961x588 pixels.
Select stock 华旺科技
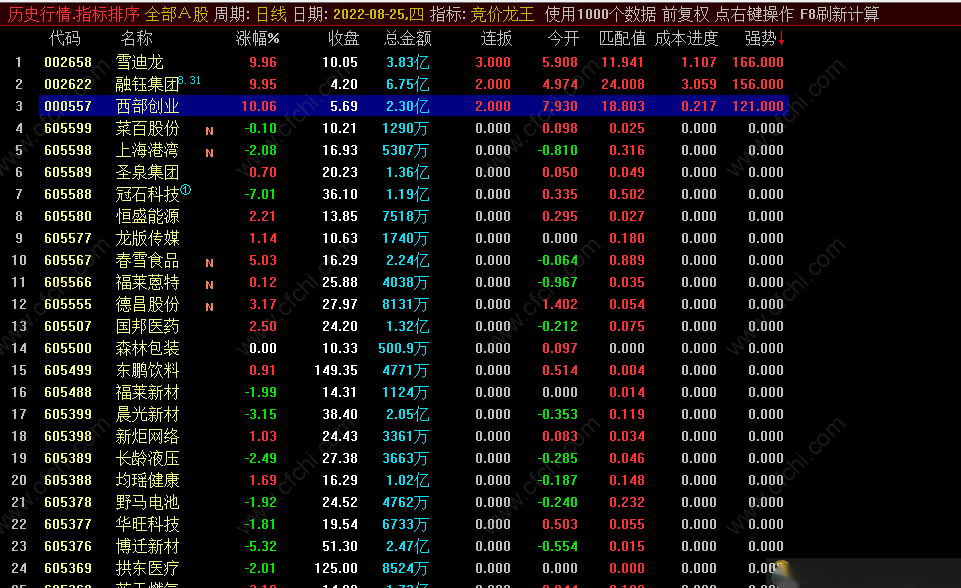(x=147, y=525)
